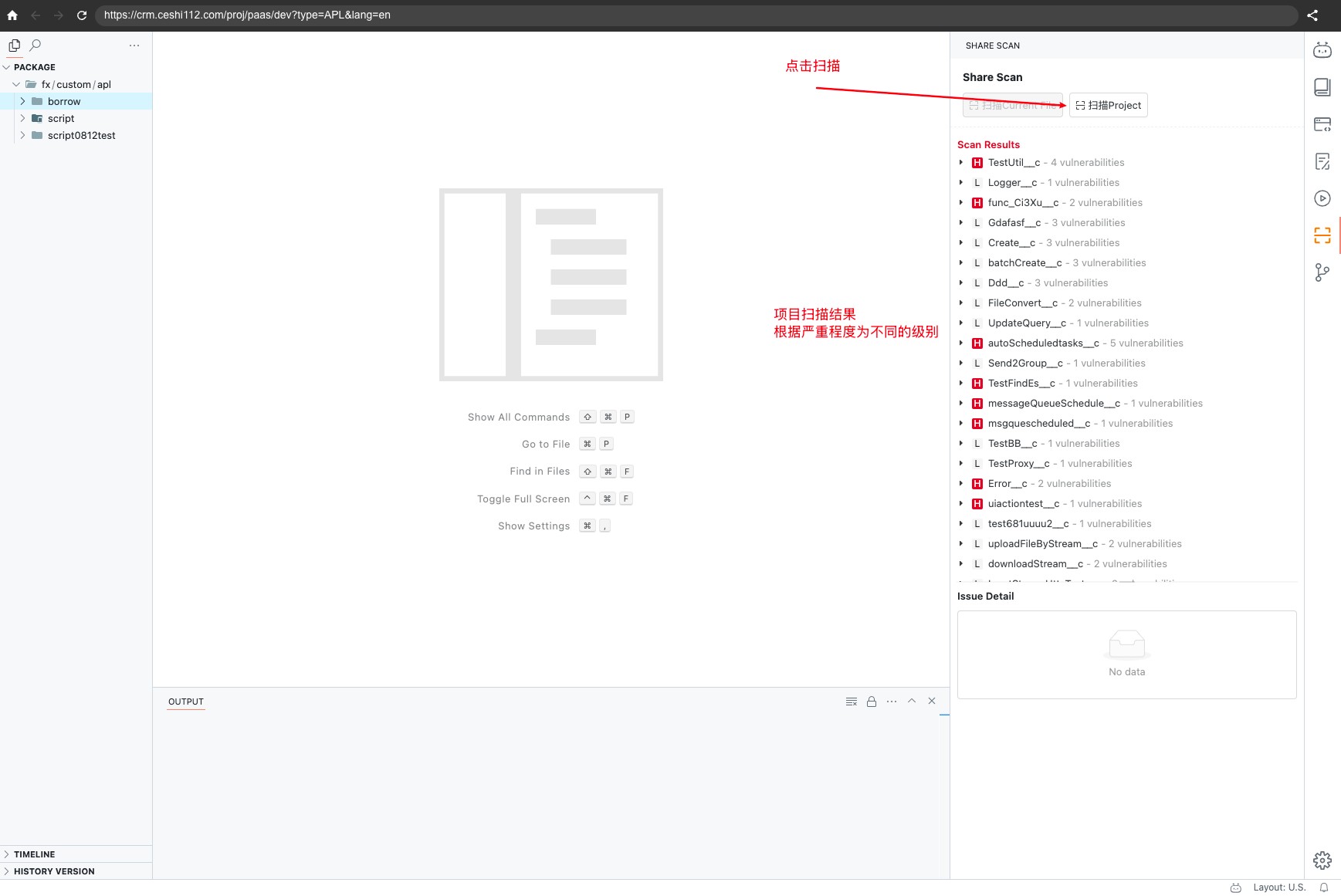Reload the page with the refresh button
The image size is (1341, 896).
pos(81,15)
